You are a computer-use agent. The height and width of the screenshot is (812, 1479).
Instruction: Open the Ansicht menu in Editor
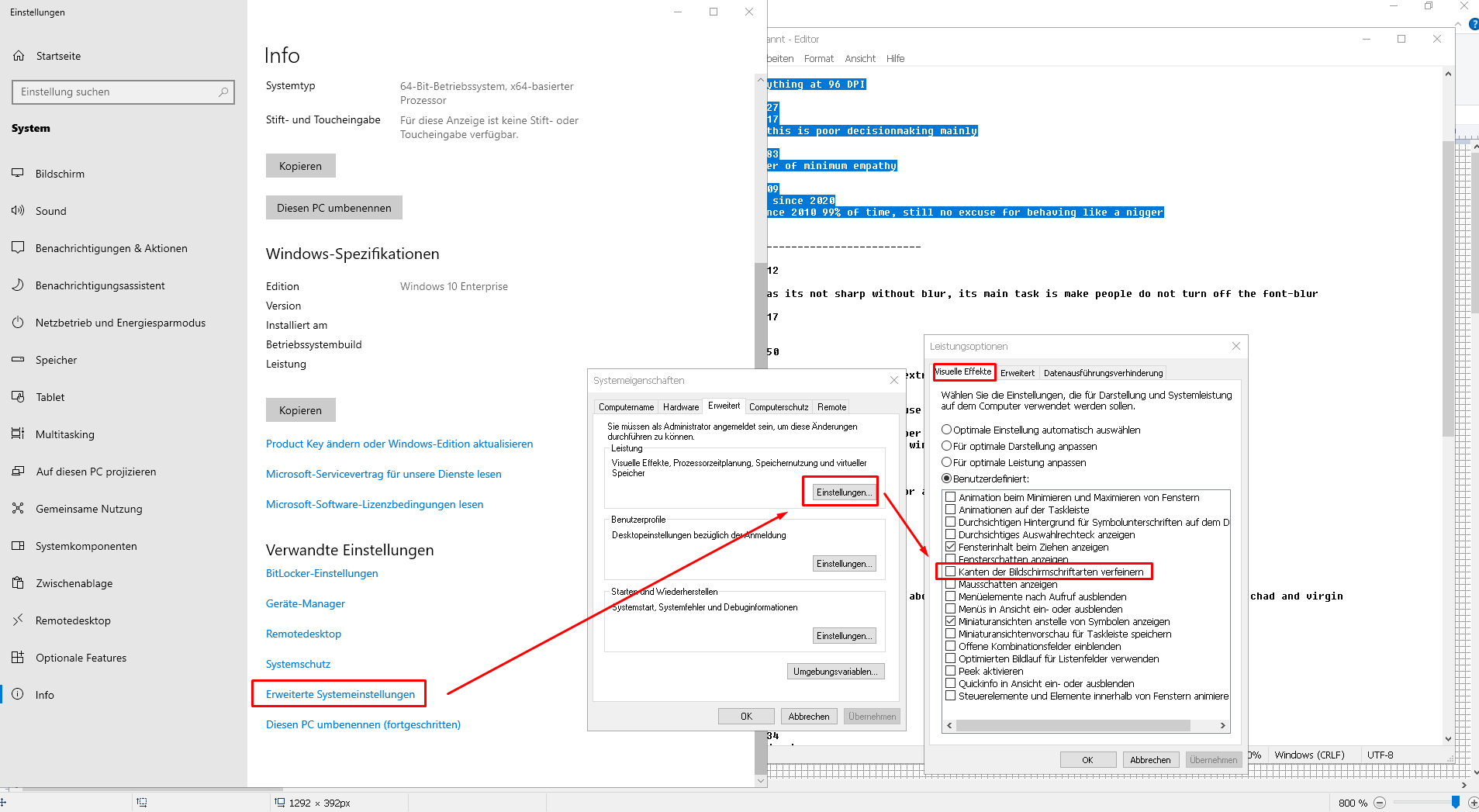click(x=860, y=59)
